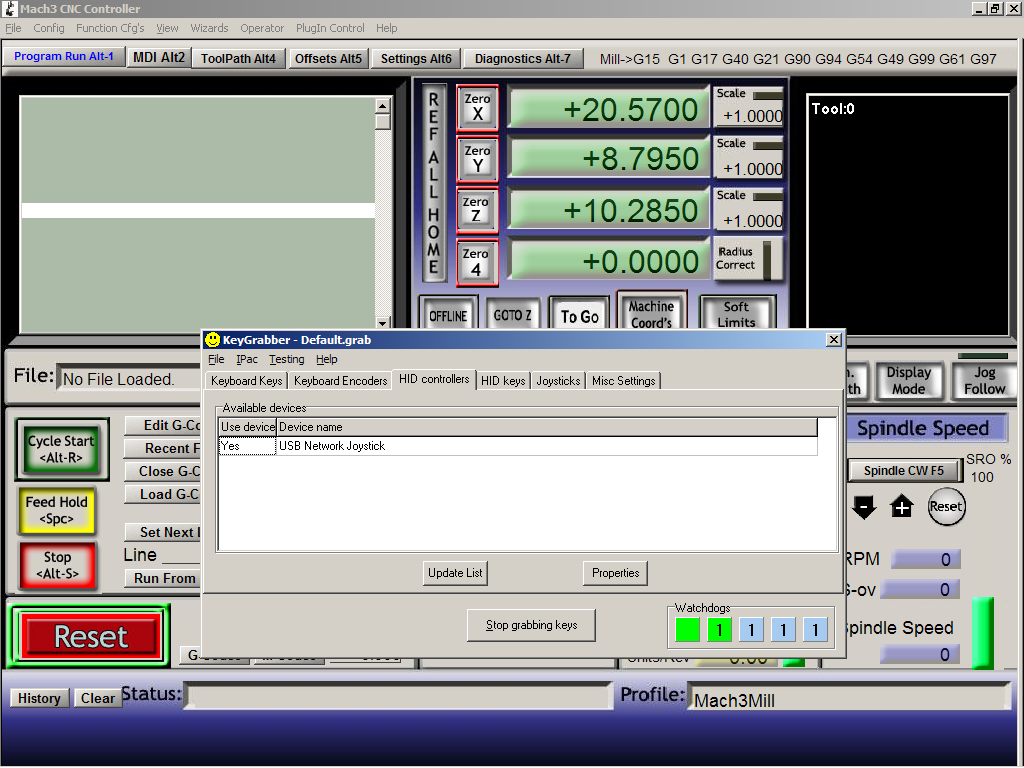Click the last blue watchdog box
The width and height of the screenshot is (1024, 768).
pos(815,630)
